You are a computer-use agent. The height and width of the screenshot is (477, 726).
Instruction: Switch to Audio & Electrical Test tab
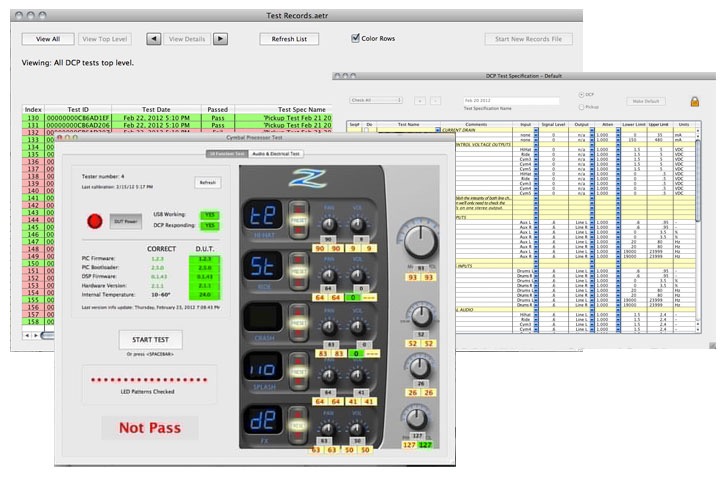click(276, 154)
